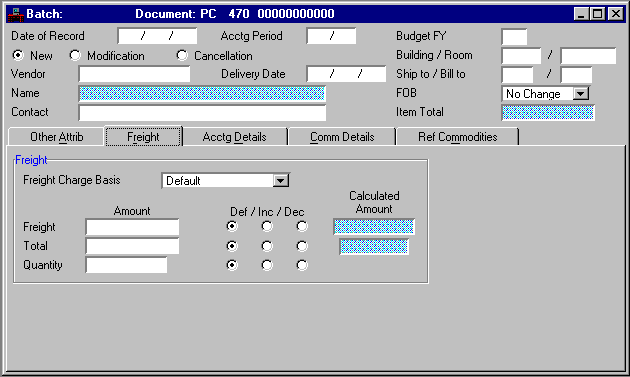Click the Freight Charge Basis label

point(72,180)
